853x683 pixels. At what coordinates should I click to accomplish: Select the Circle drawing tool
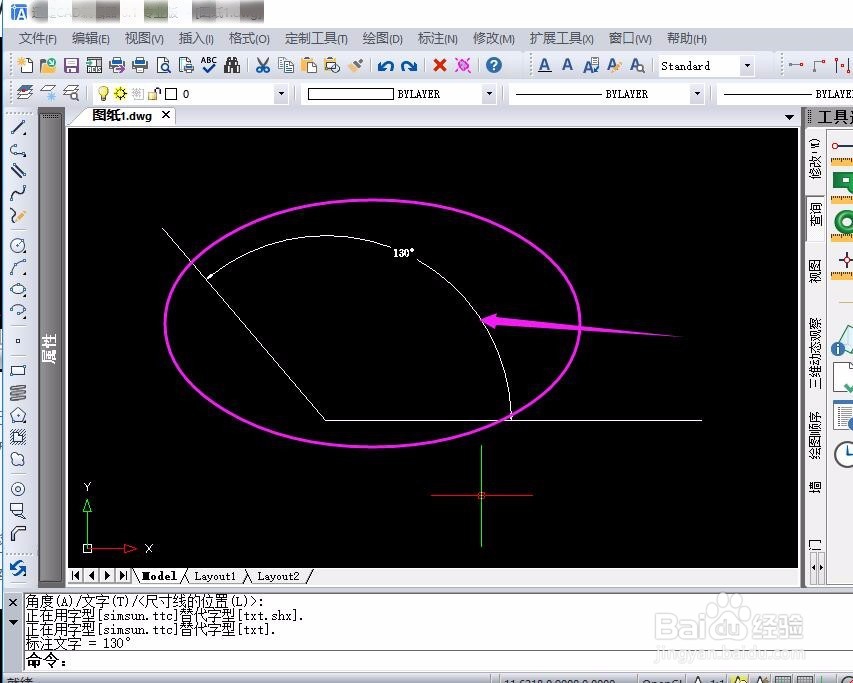point(18,245)
